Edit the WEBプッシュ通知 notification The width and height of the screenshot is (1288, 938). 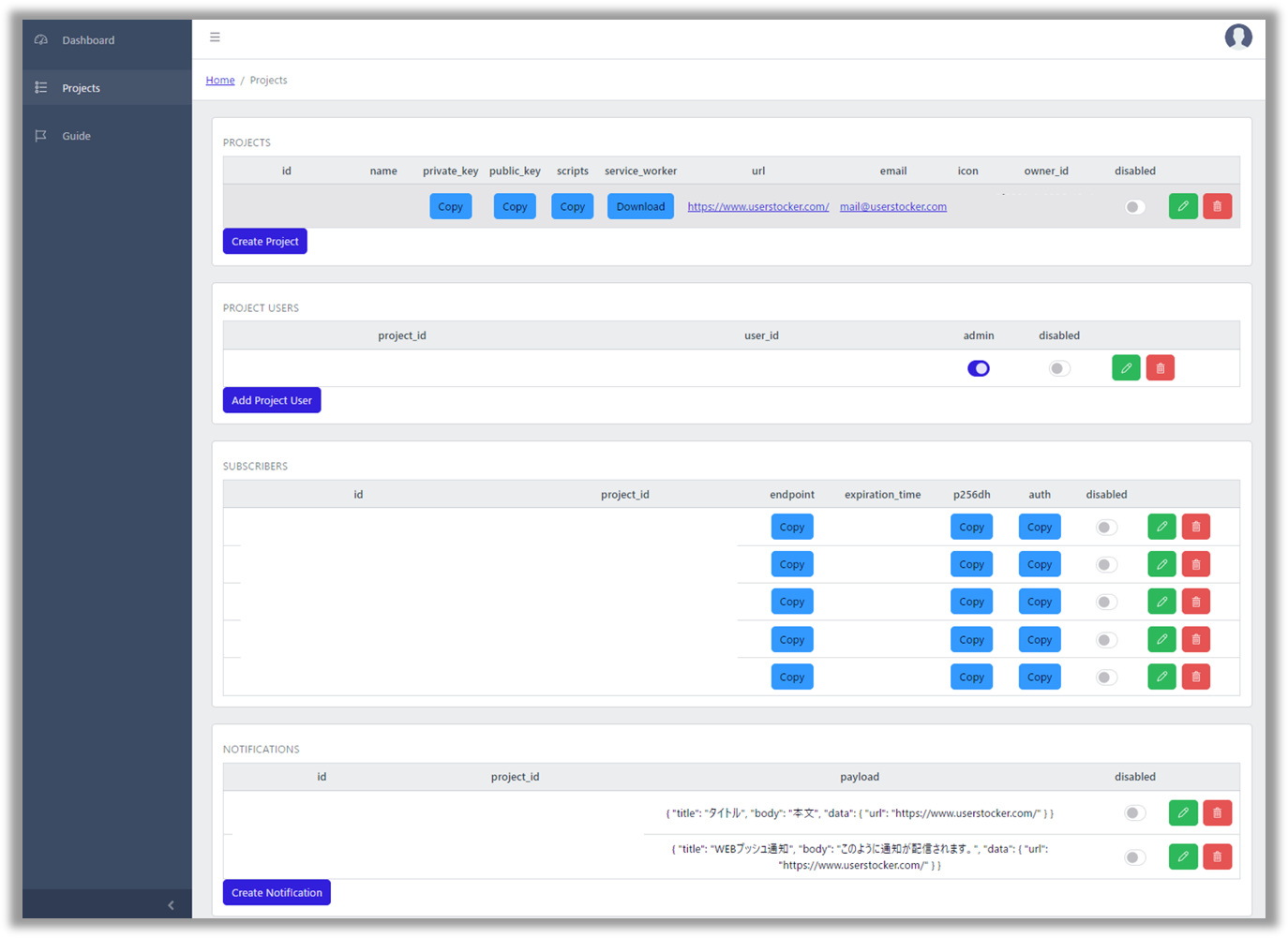coord(1183,856)
